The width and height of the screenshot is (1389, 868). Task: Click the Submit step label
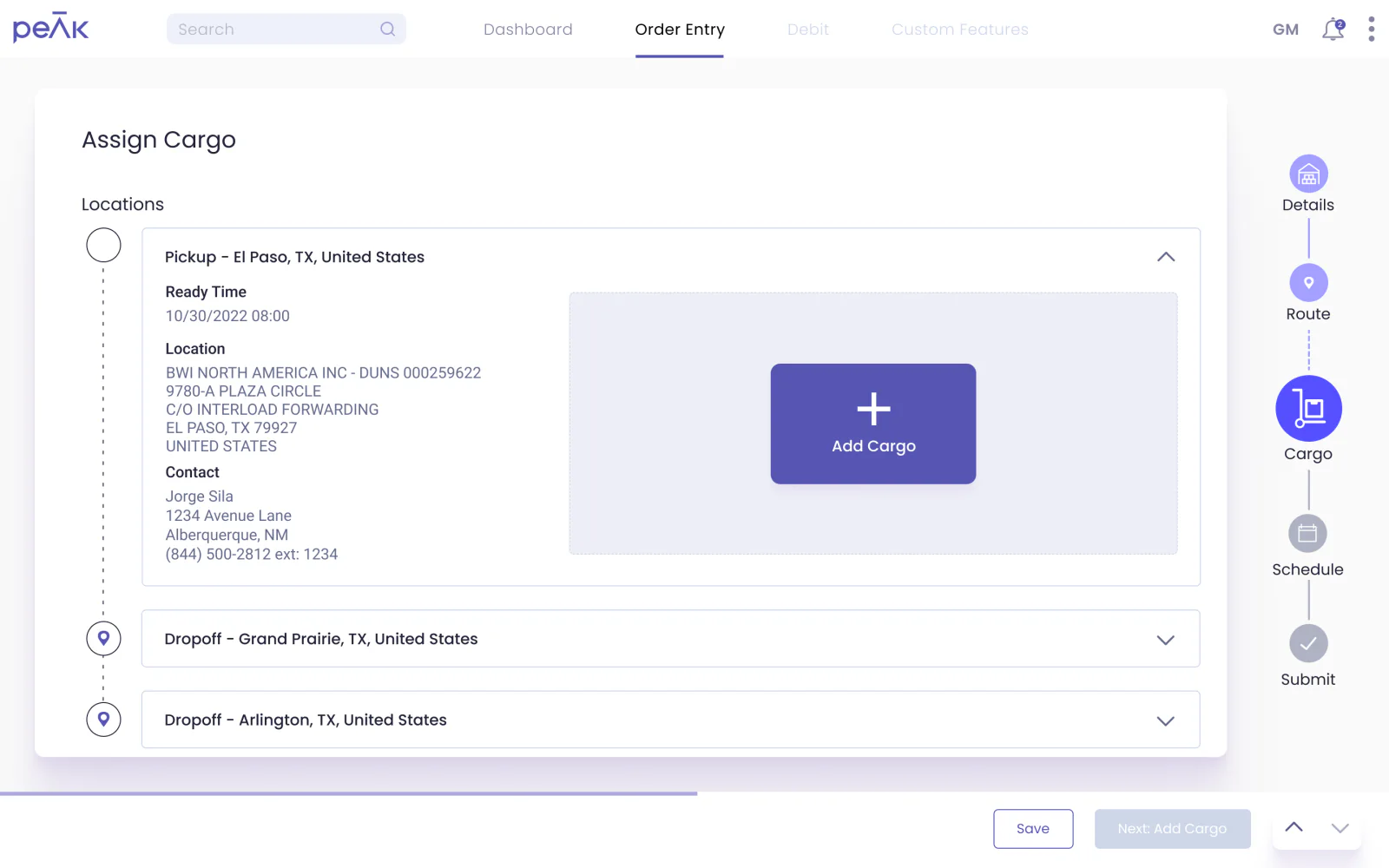[1308, 679]
